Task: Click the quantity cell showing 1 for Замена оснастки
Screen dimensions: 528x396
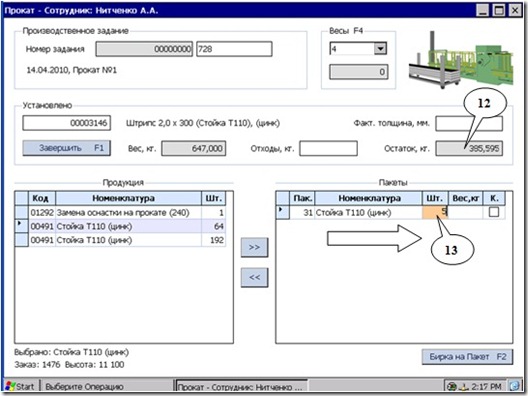Action: point(213,212)
